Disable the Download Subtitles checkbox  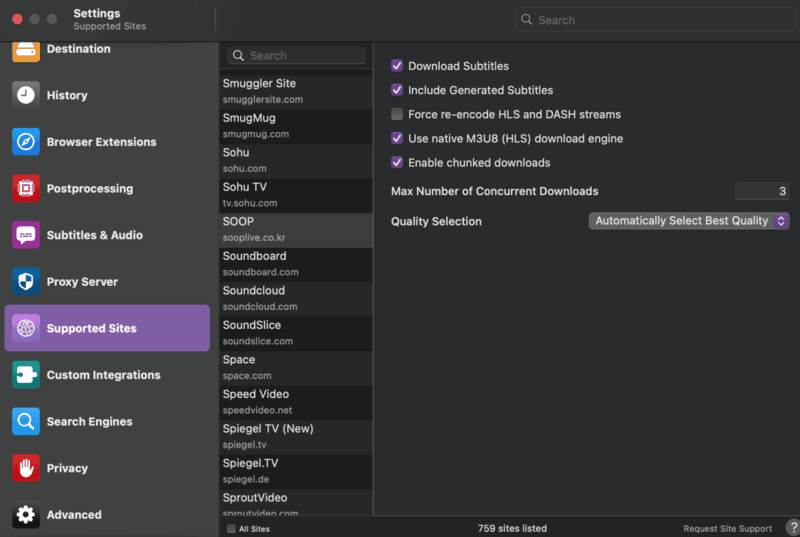396,66
